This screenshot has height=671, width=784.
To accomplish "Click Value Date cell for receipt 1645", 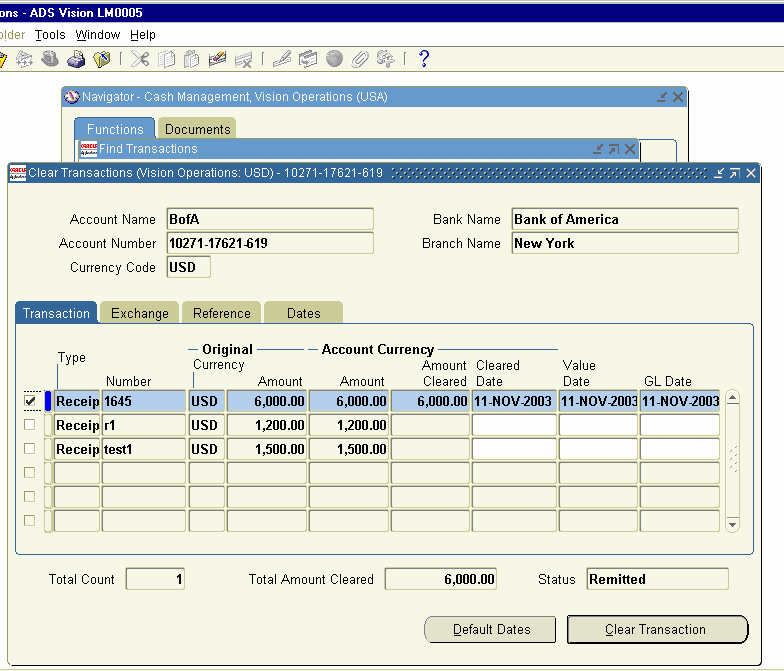I will 598,401.
